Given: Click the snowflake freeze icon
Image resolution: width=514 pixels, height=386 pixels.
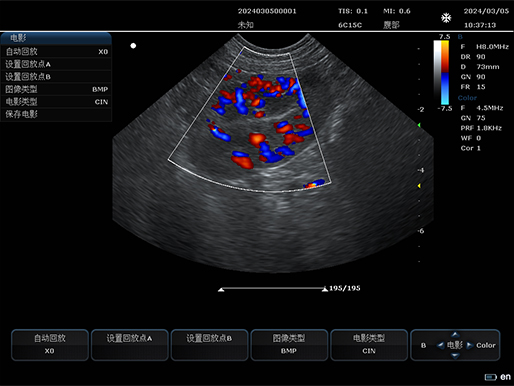Looking at the screenshot, I should click(446, 18).
